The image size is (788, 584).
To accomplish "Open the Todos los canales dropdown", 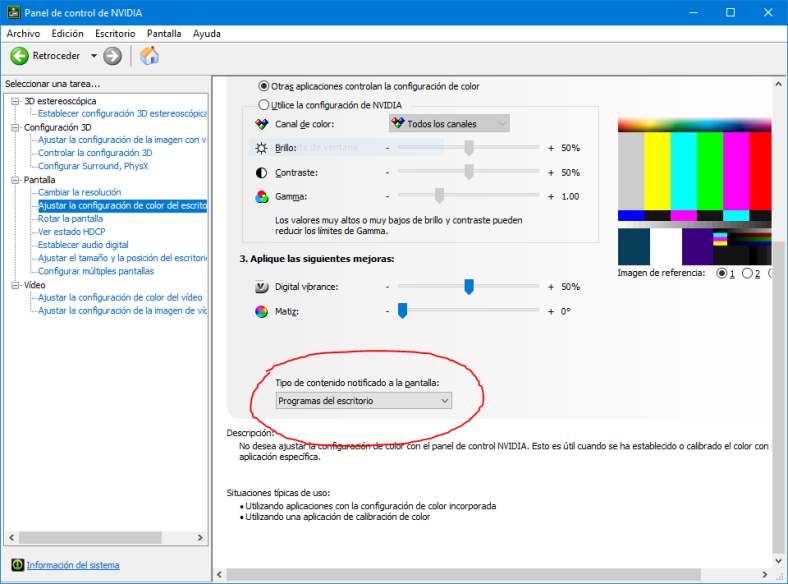I will coord(449,124).
